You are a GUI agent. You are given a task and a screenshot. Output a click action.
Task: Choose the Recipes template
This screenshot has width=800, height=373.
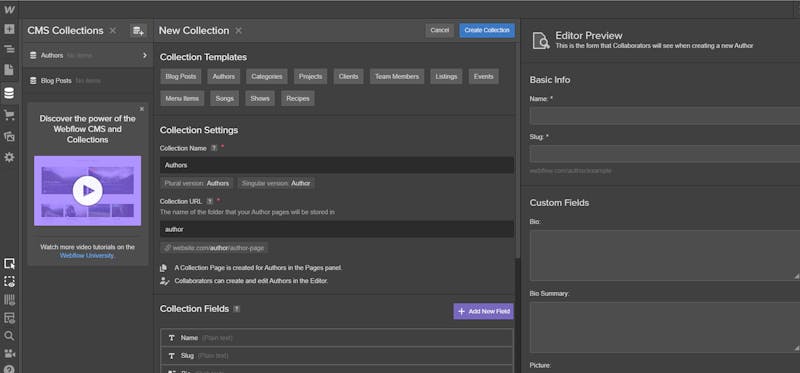click(298, 98)
